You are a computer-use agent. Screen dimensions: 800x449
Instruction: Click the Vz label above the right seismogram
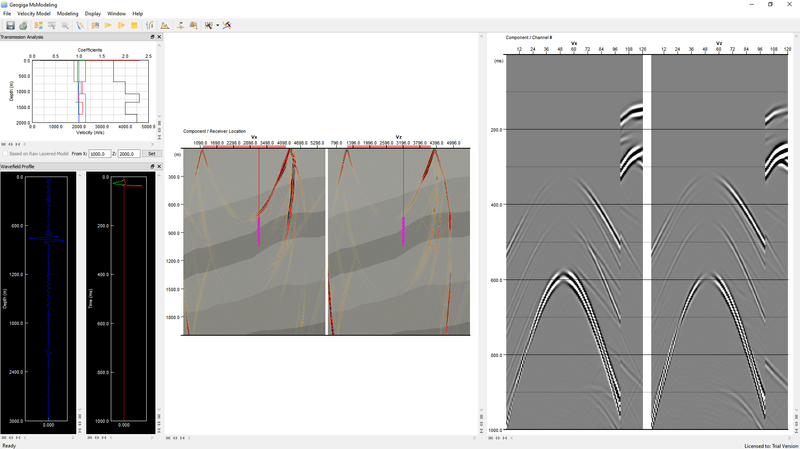[x=718, y=43]
